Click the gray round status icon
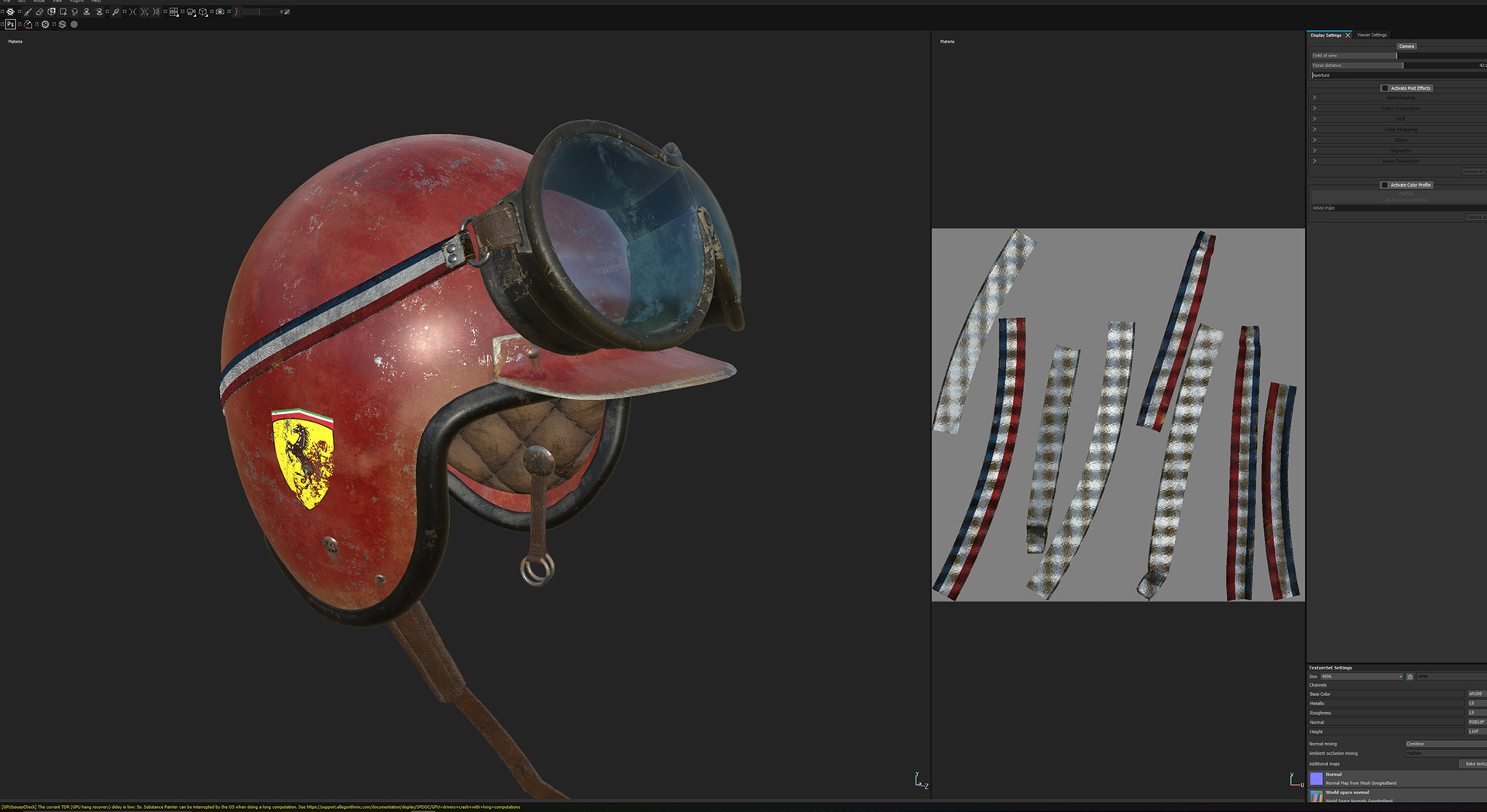This screenshot has height=812, width=1487. (74, 24)
